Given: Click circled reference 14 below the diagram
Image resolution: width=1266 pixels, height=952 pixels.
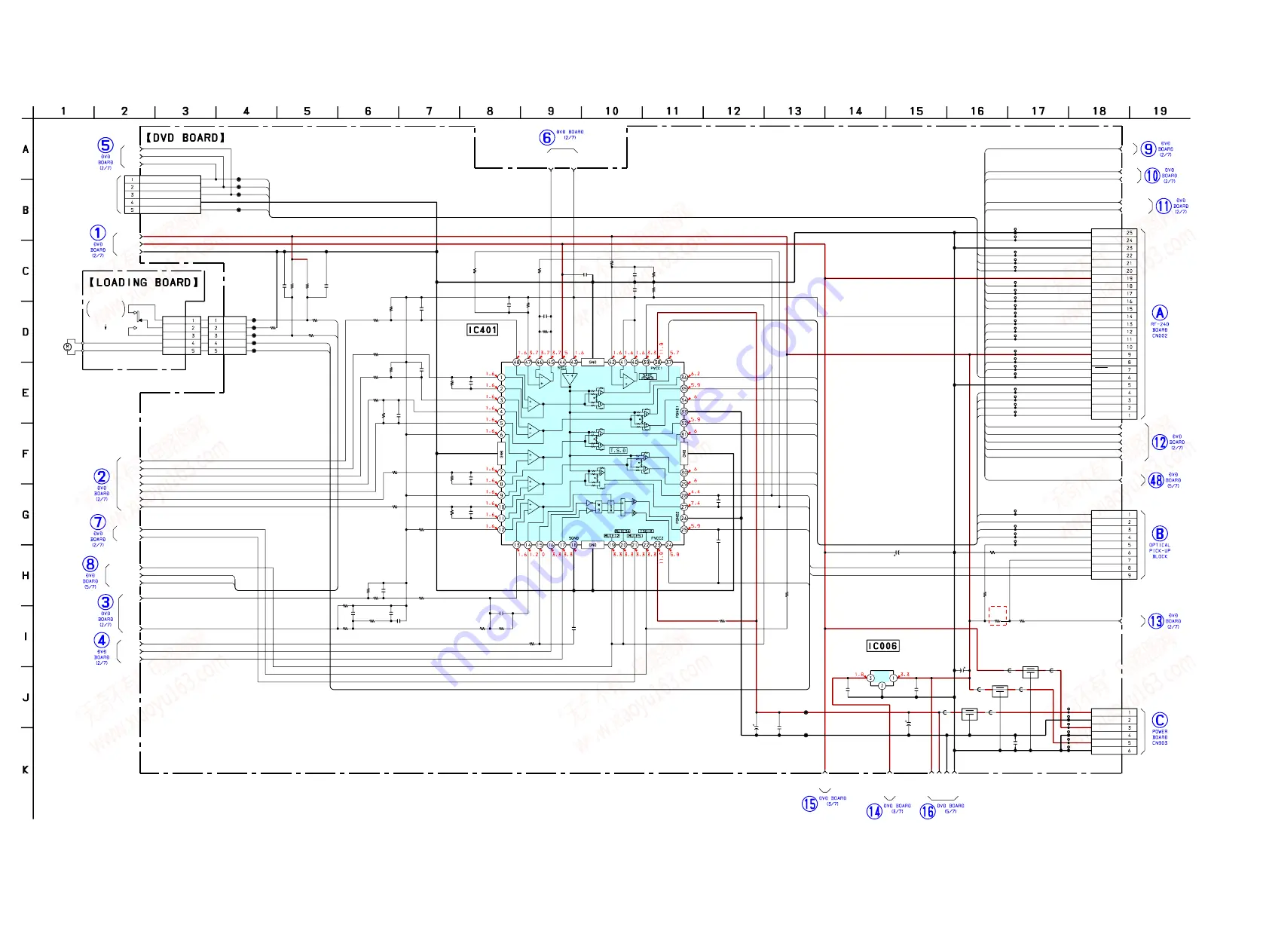Looking at the screenshot, I should coord(874,811).
